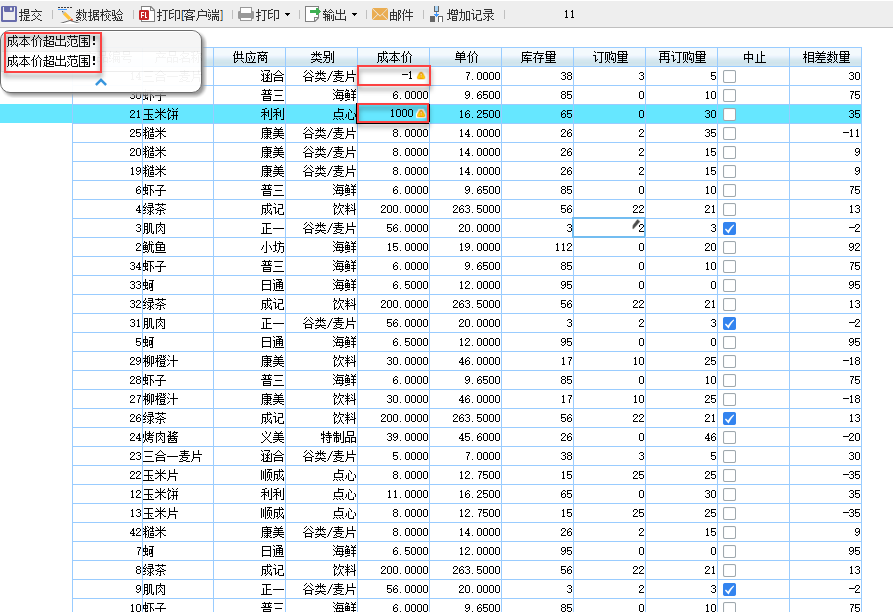Image resolution: width=893 pixels, height=612 pixels.
Task: Click the 输出 export icon
Action: [x=313, y=14]
